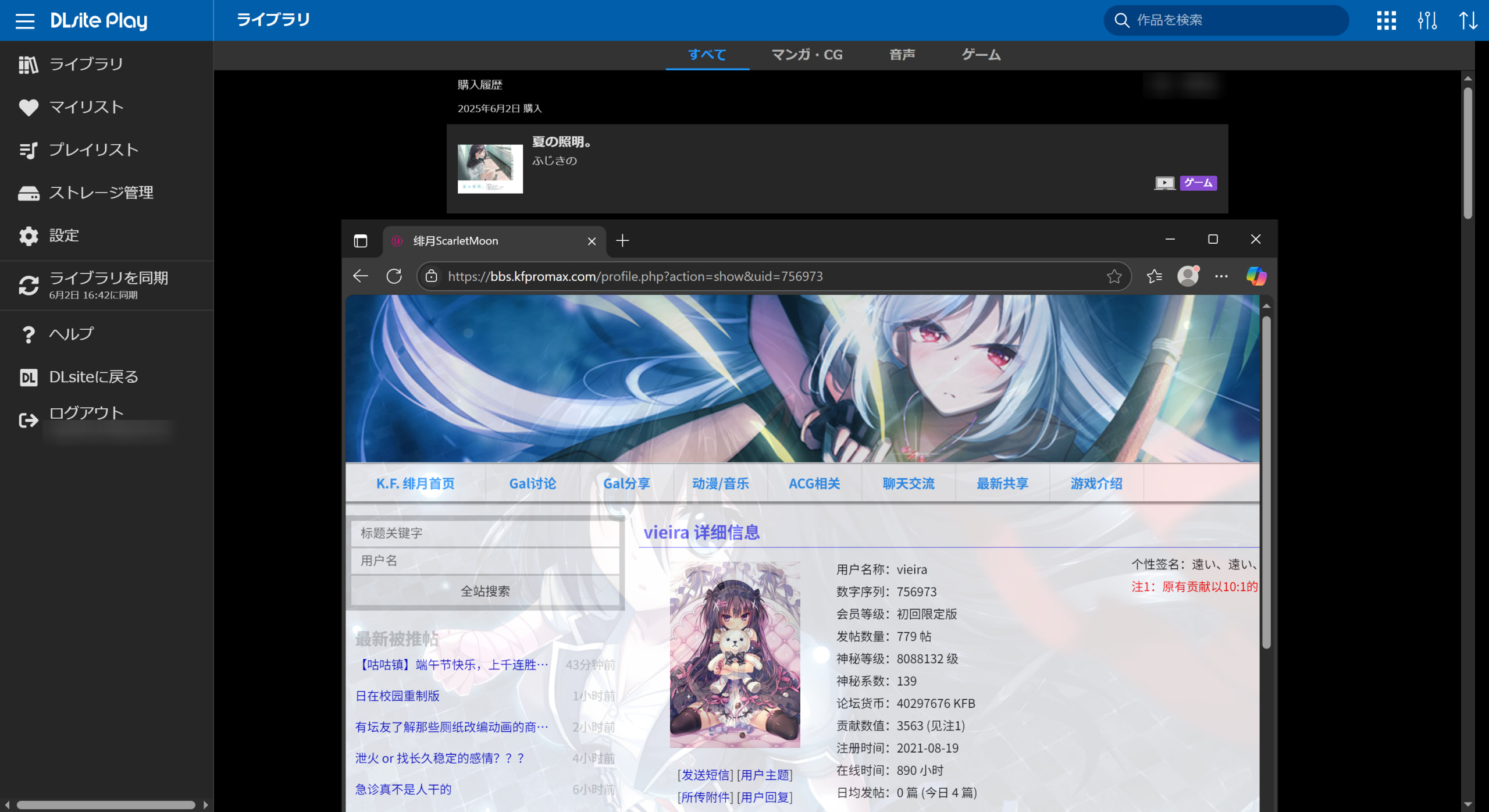This screenshot has width=1489, height=812.
Task: Click the 全站搜索 button
Action: (485, 591)
